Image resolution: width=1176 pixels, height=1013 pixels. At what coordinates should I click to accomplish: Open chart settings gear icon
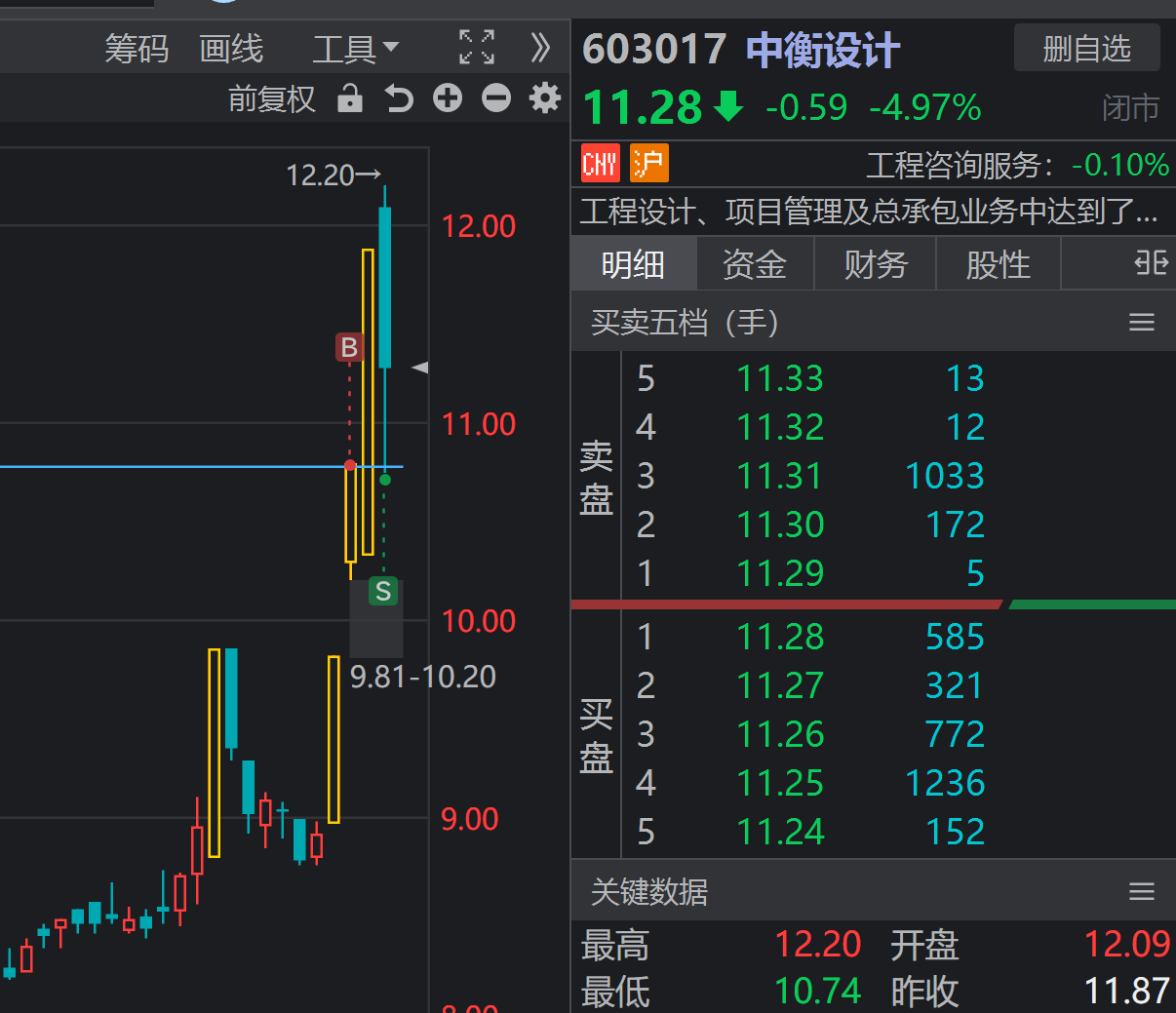click(545, 97)
